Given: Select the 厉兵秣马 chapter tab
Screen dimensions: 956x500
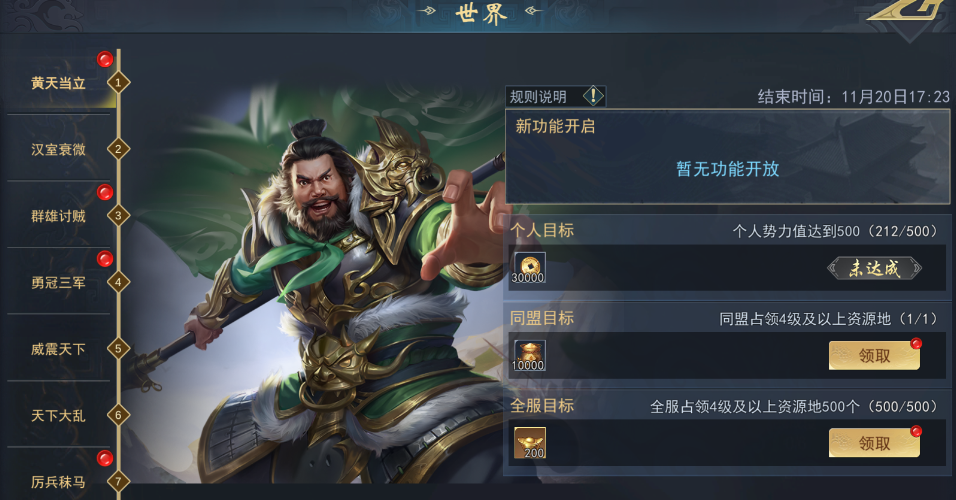Looking at the screenshot, I should coord(59,482).
